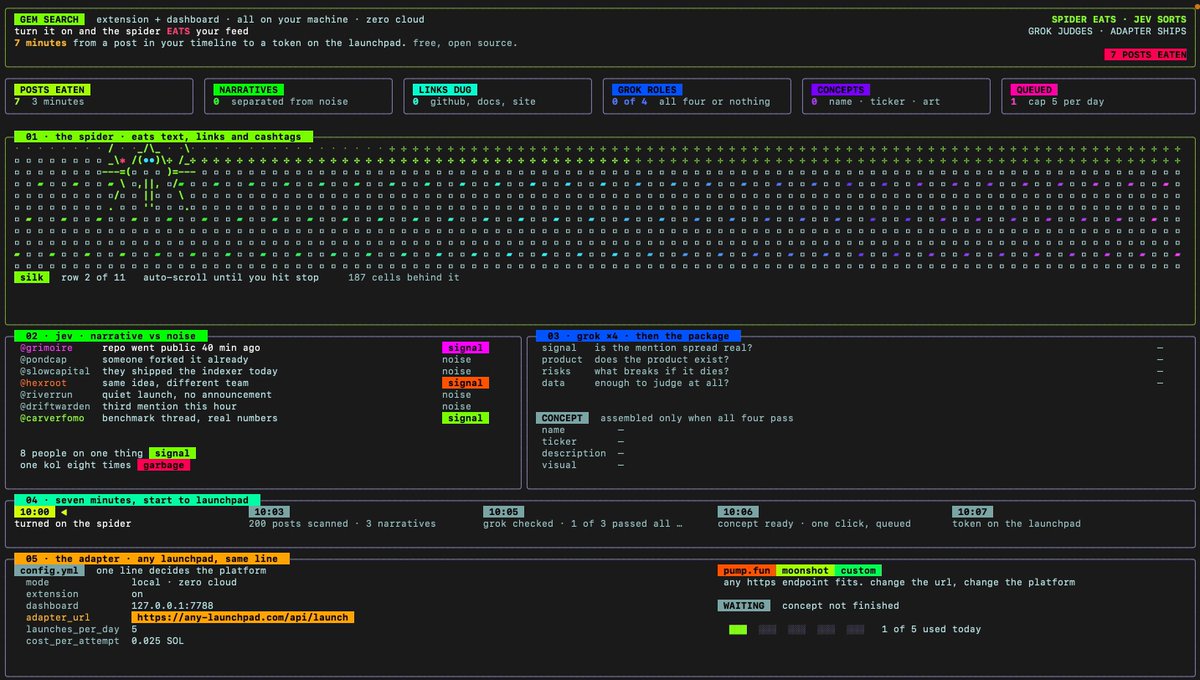1200x680 pixels.
Task: Click the orange signal badge beside @hexroot
Action: [465, 383]
